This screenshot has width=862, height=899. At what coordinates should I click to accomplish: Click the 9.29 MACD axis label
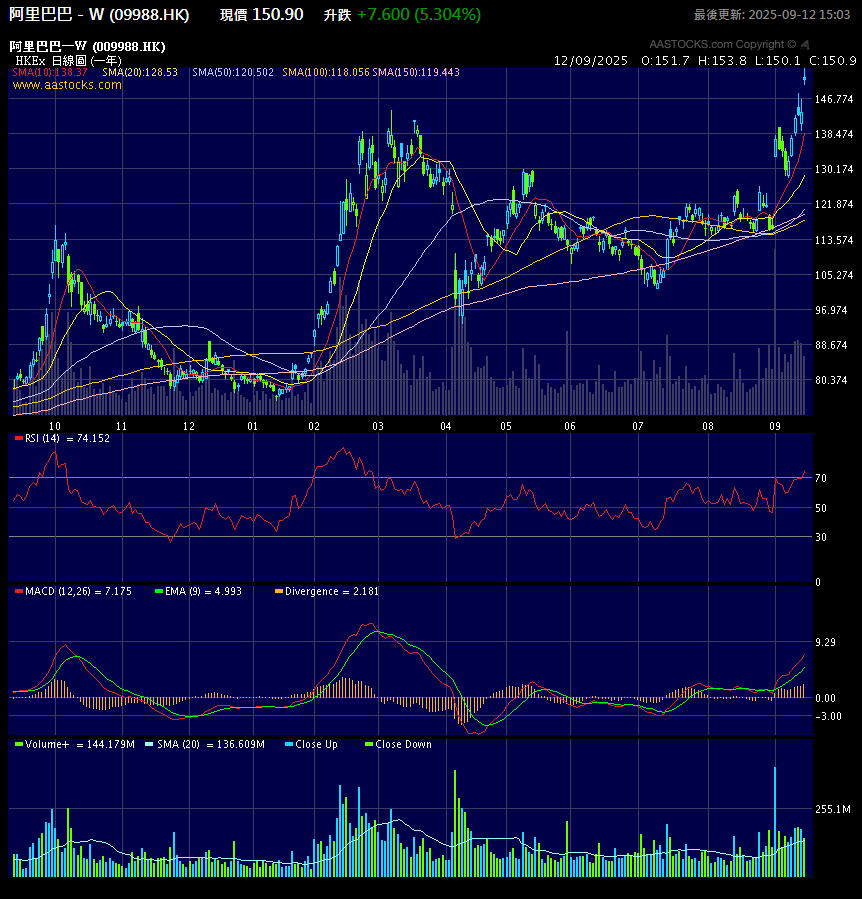coord(825,642)
